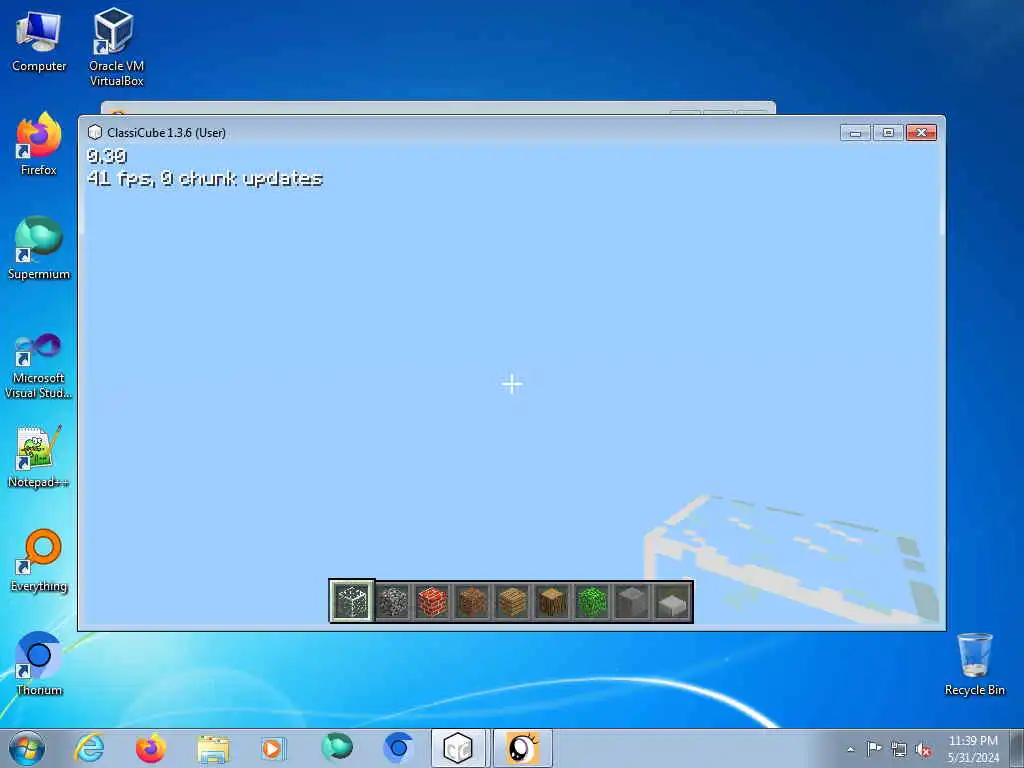Open the network tray icon
The image size is (1024, 768).
(899, 750)
